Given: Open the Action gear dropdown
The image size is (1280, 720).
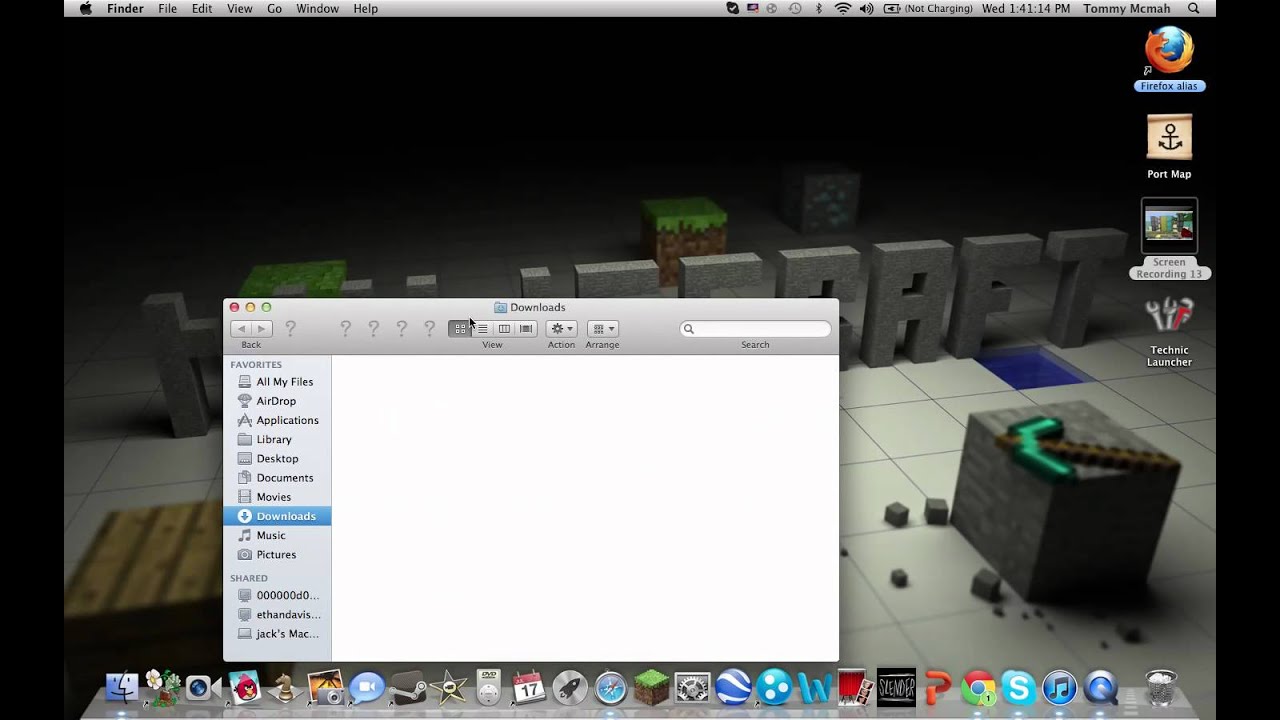Looking at the screenshot, I should coord(561,329).
